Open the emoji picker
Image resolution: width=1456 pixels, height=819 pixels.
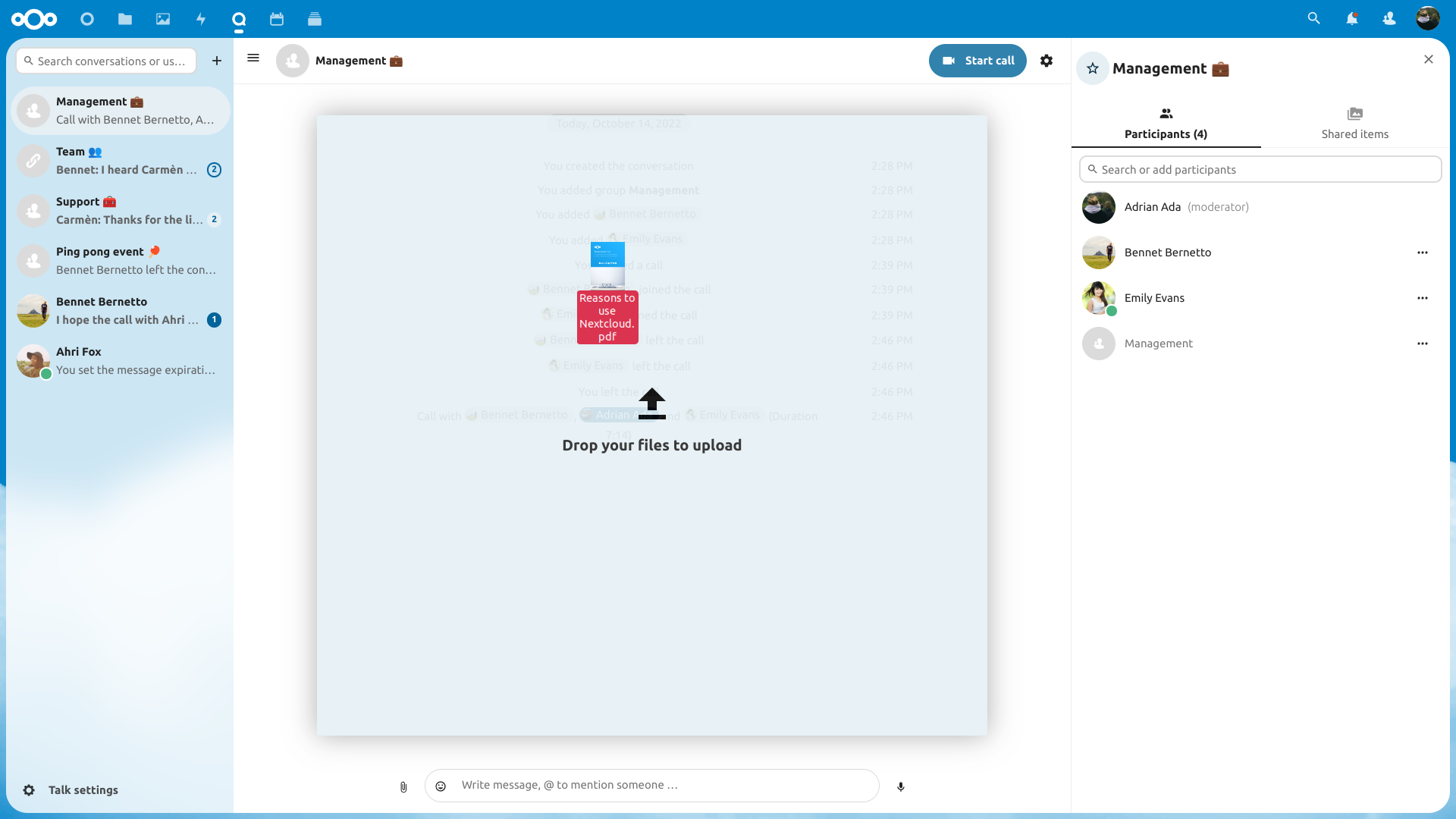click(x=441, y=786)
